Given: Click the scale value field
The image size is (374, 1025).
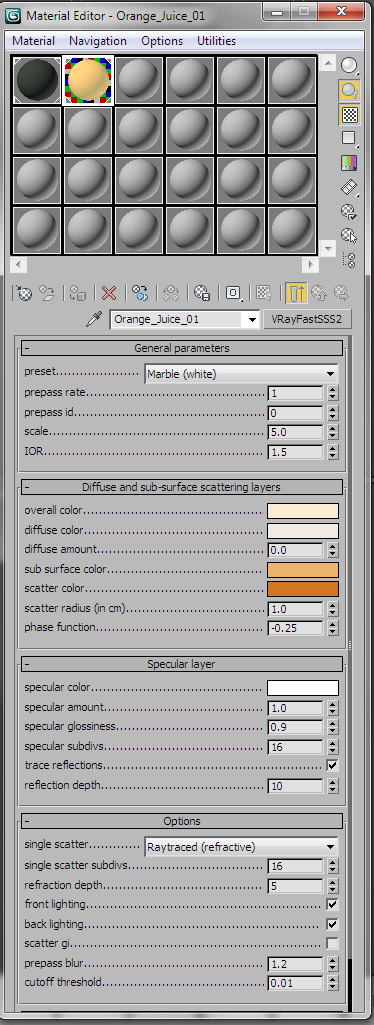Looking at the screenshot, I should [x=296, y=433].
